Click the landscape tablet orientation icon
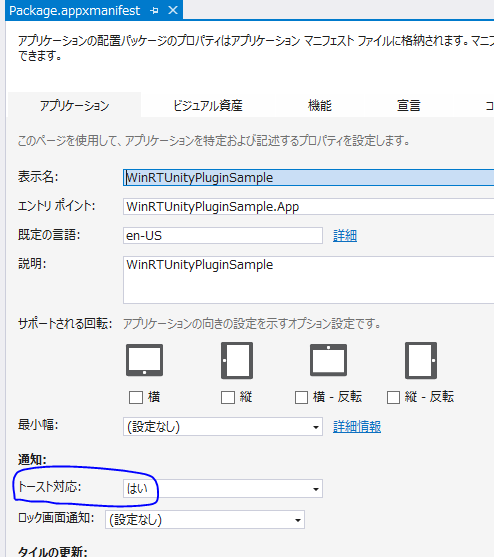494x557 pixels. [x=145, y=360]
